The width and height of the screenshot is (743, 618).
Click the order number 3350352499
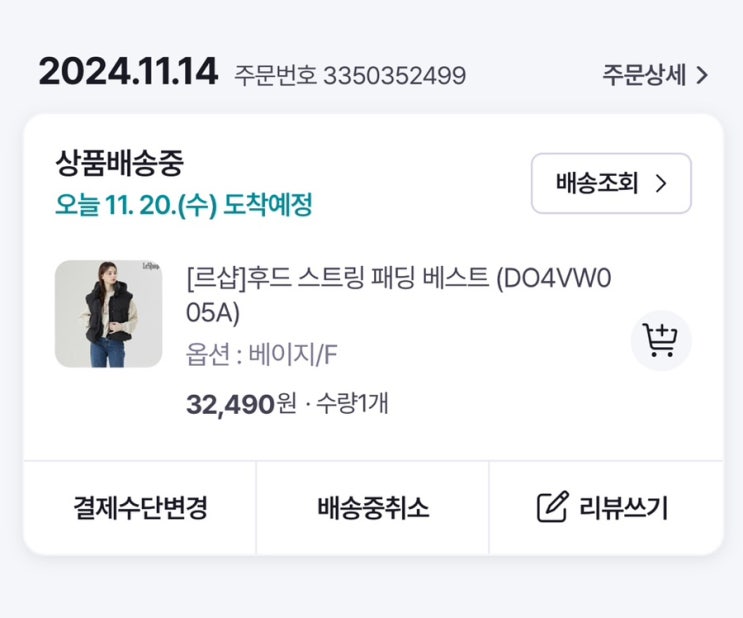click(394, 75)
